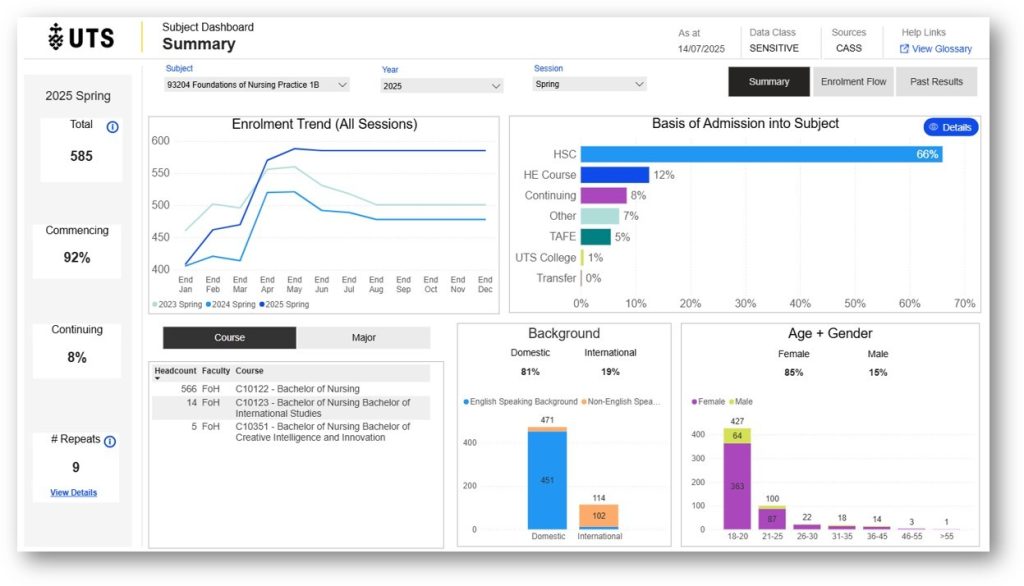Image resolution: width=1024 pixels, height=586 pixels.
Task: Open the View Glossary help link
Action: click(941, 49)
